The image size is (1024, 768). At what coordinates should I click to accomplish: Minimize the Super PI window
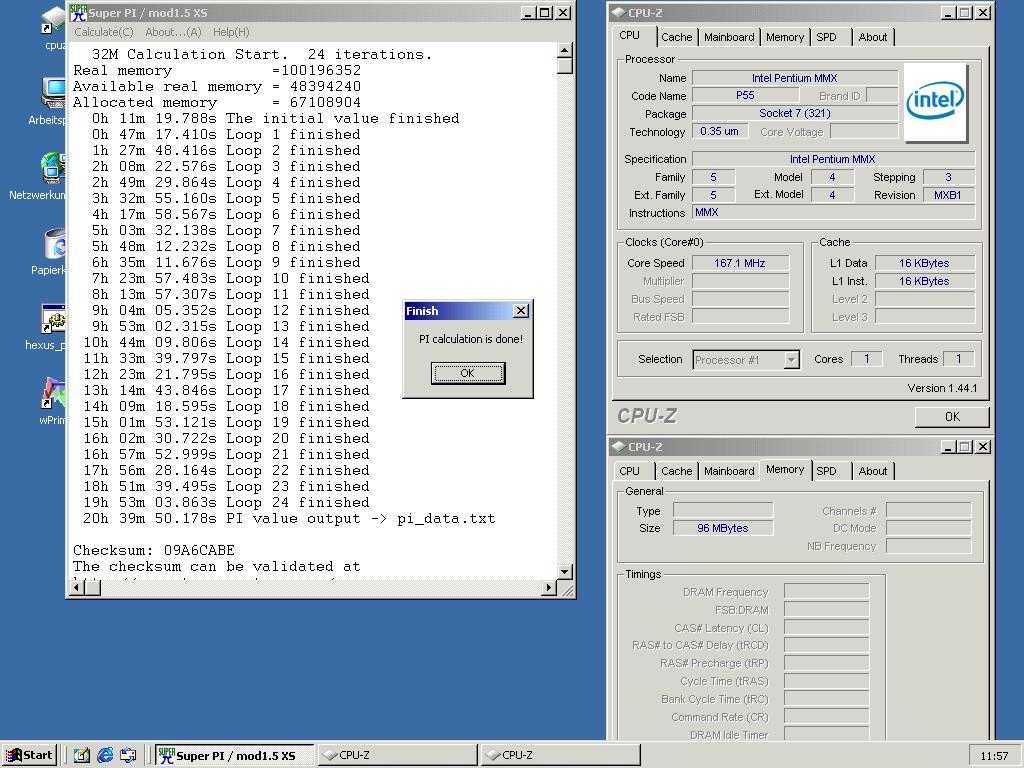[529, 13]
